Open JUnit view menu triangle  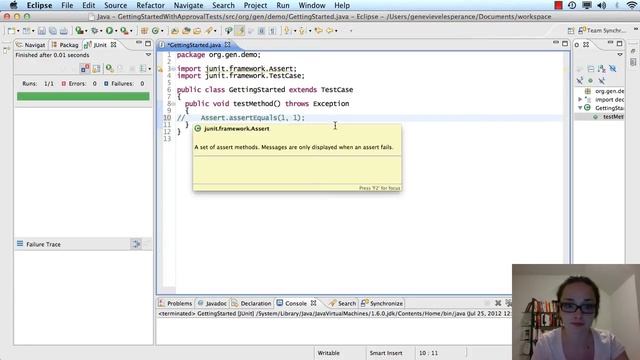(148, 55)
